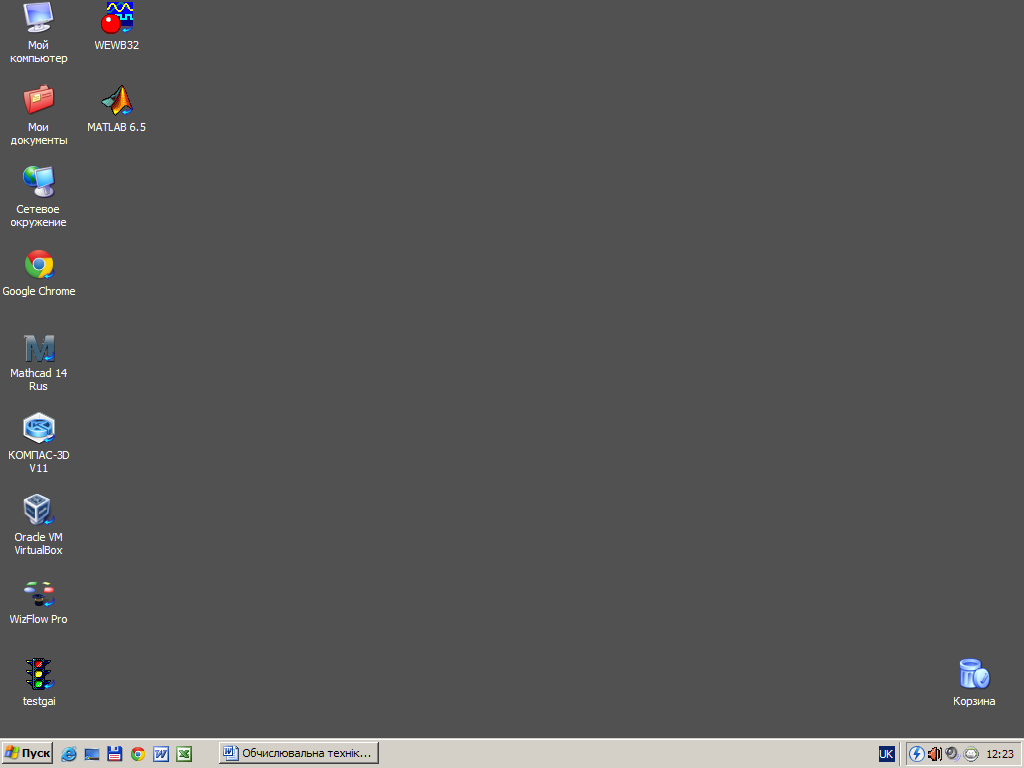Launch Internet Explorer from quick launch
The width and height of the screenshot is (1024, 768).
coord(69,754)
